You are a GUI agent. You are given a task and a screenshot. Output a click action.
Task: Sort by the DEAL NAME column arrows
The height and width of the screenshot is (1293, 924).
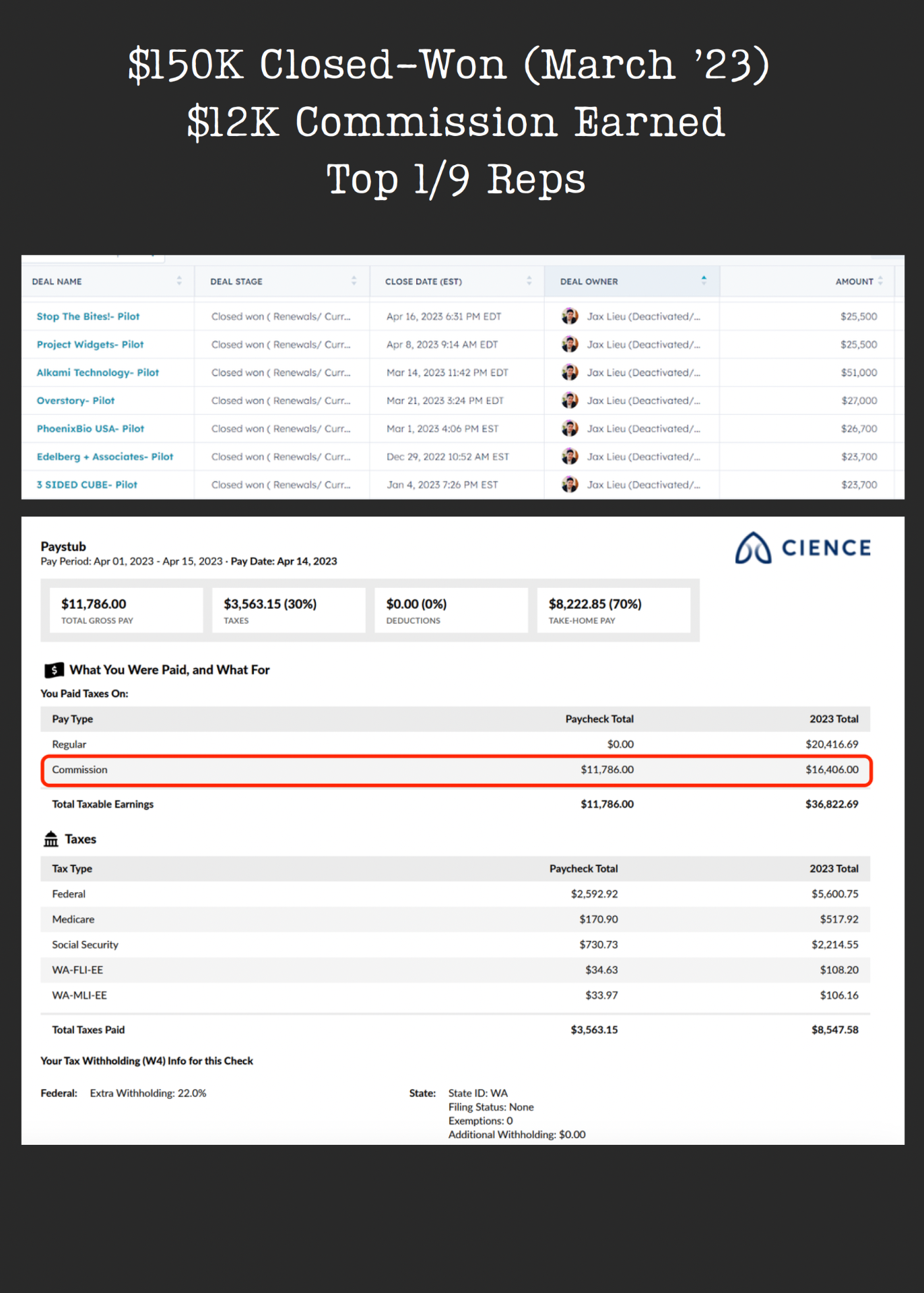179,281
